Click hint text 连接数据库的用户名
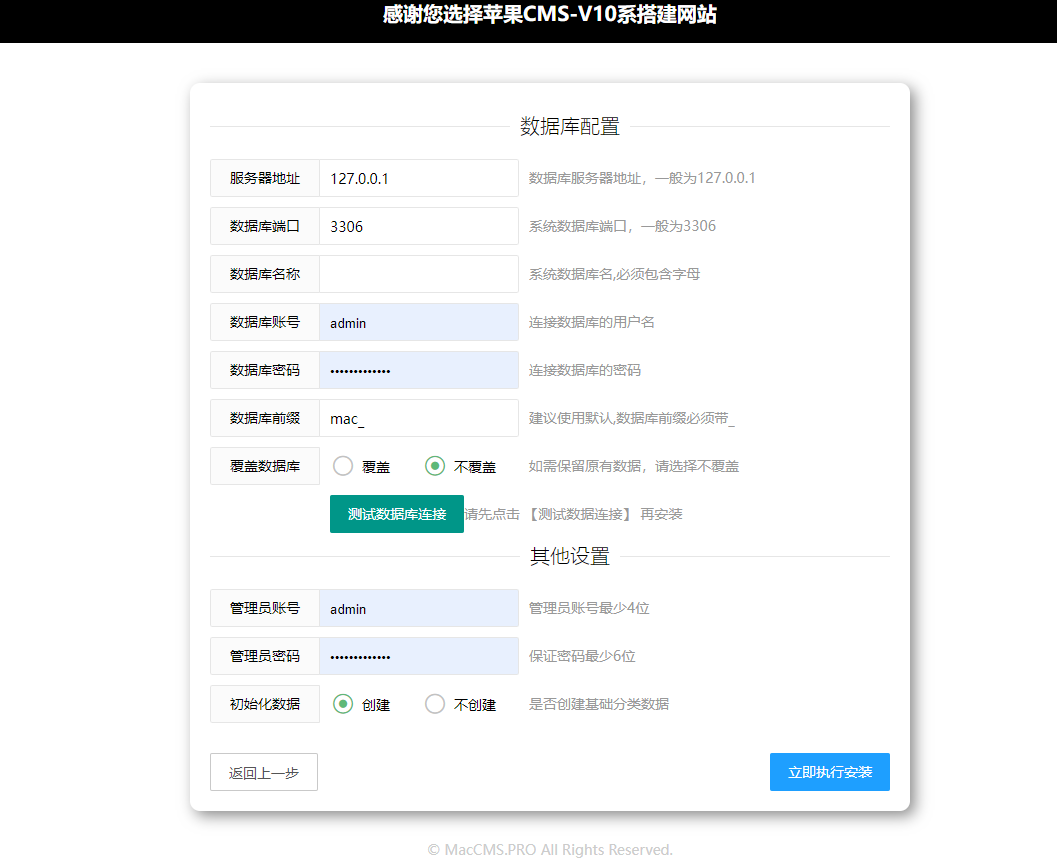This screenshot has height=867, width=1057. click(591, 322)
